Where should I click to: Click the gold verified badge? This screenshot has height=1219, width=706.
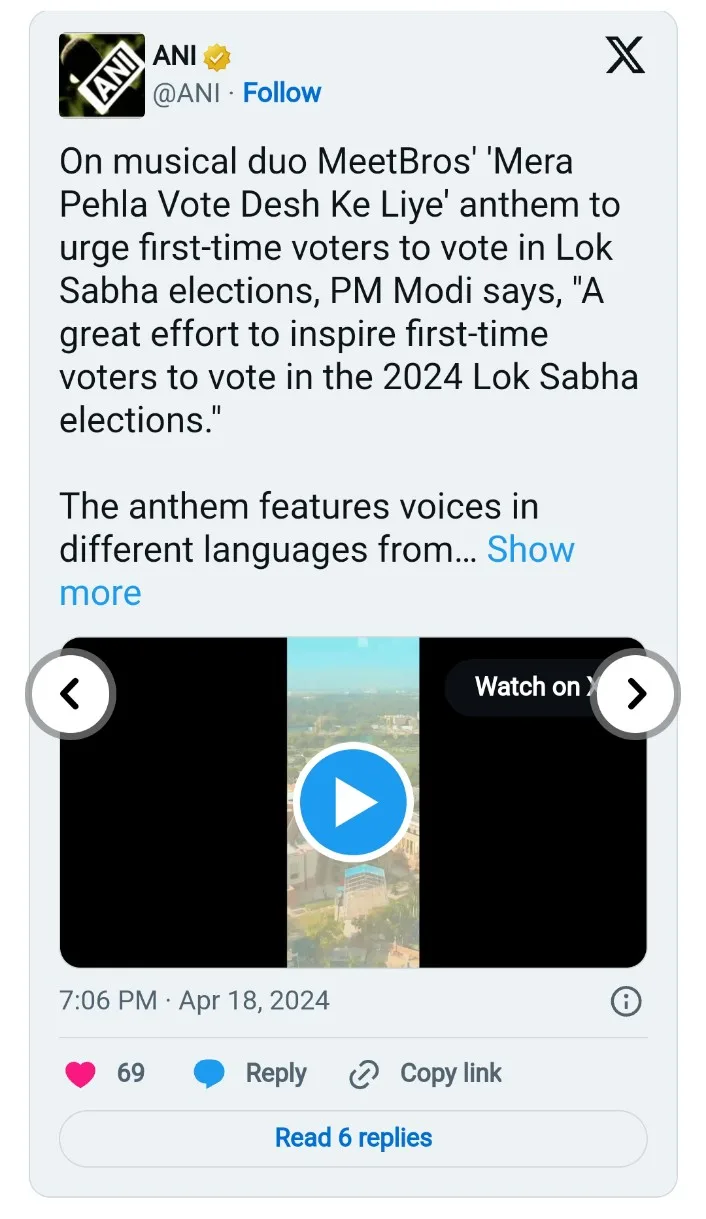[217, 58]
